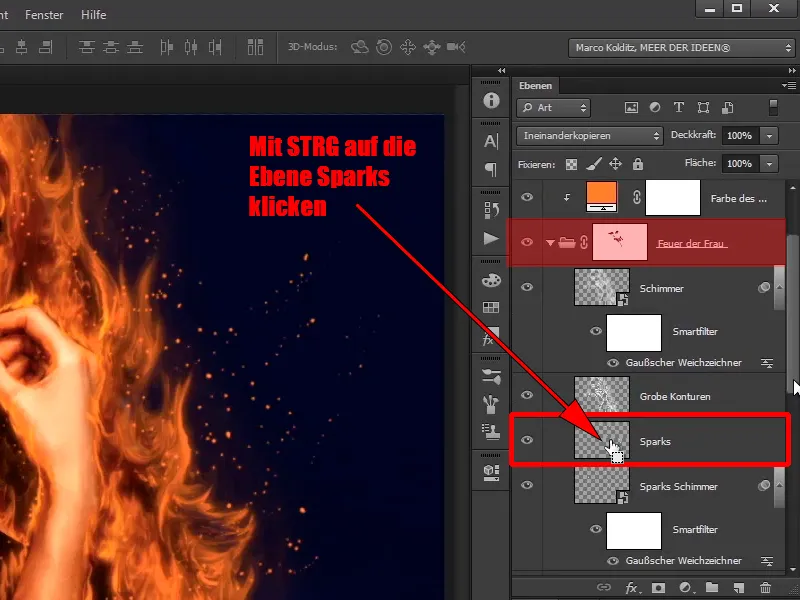Viewport: 800px width, 600px height.
Task: Click the Fläche 100% value field
Action: [x=740, y=164]
